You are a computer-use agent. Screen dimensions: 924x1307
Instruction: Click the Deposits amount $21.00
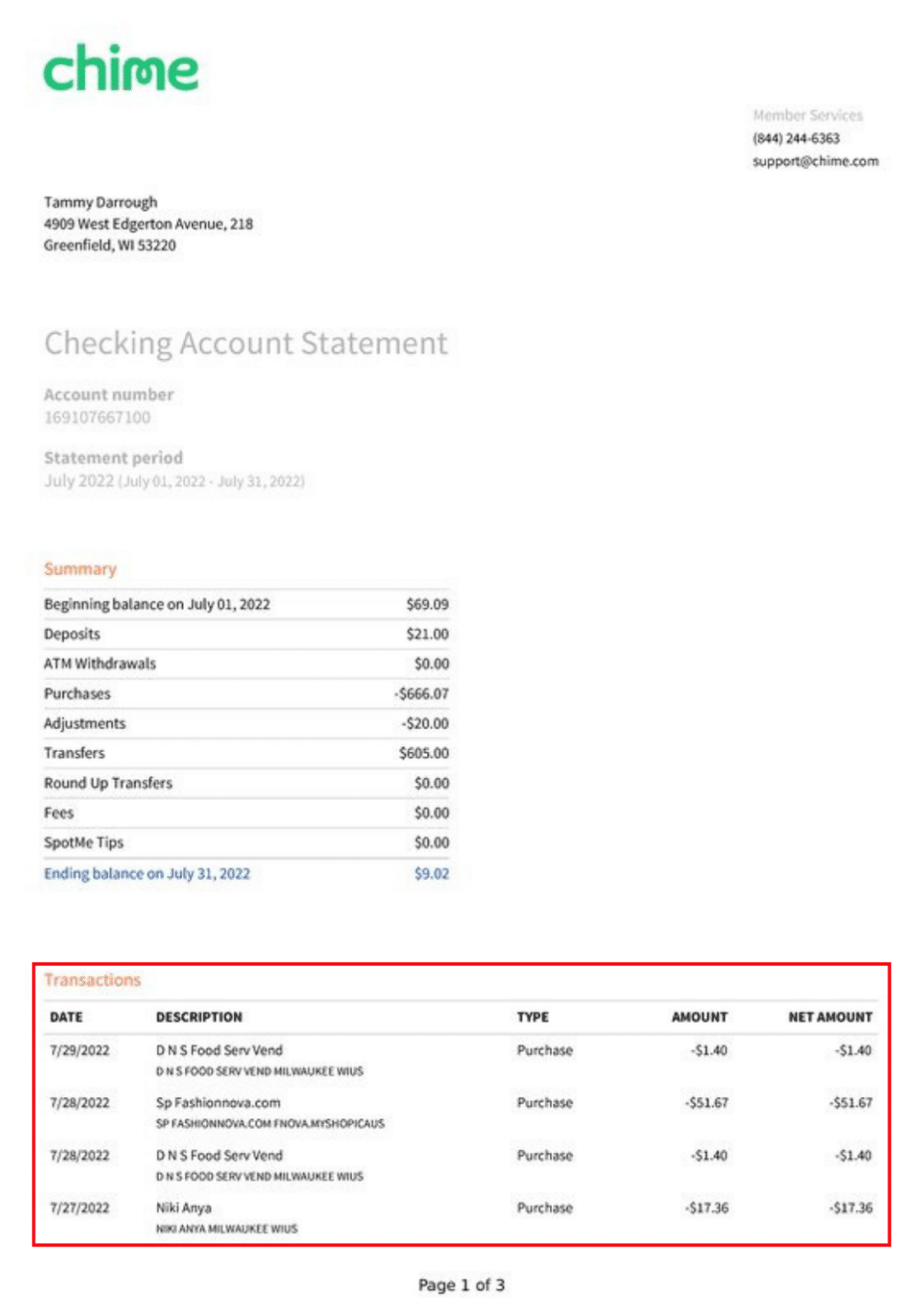point(428,633)
